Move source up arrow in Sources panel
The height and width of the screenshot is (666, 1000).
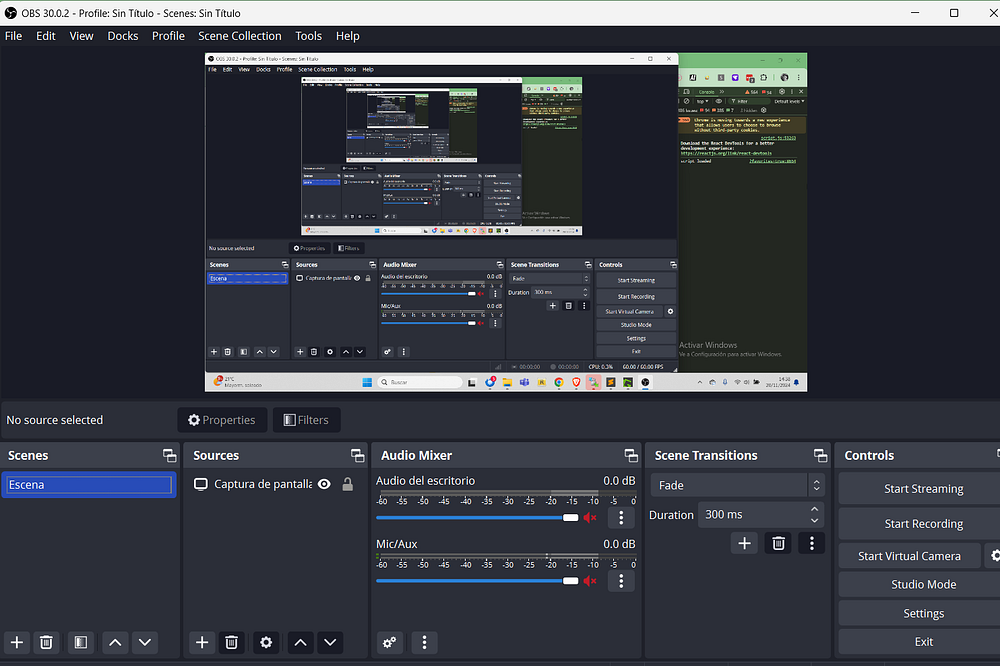(300, 642)
